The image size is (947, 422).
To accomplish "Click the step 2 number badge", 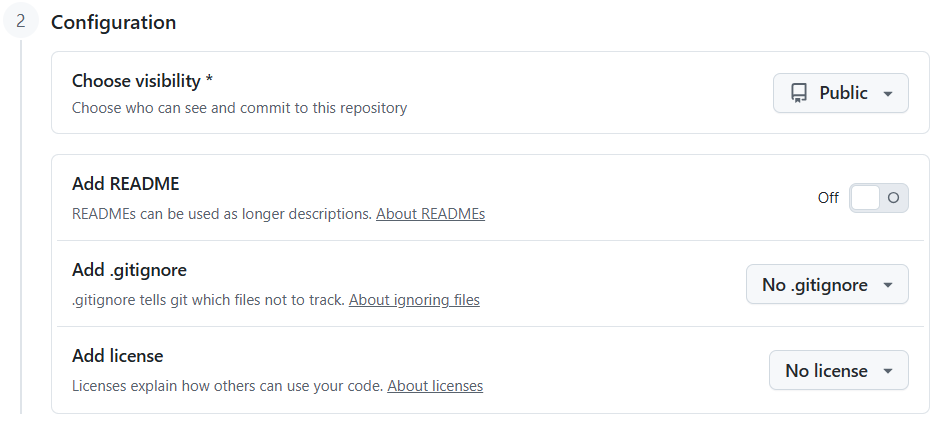I will pos(21,21).
